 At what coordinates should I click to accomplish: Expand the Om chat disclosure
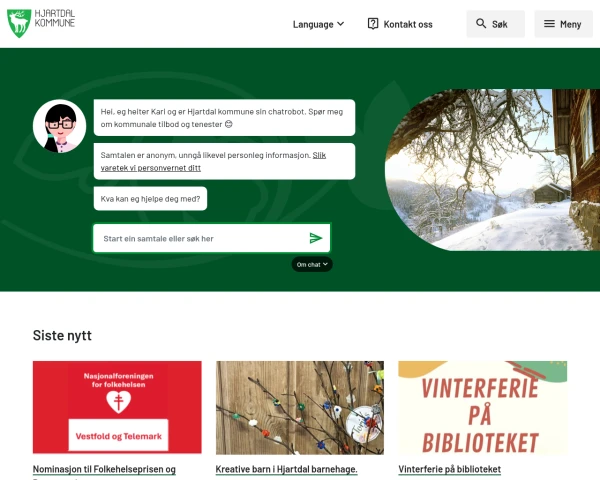point(312,264)
